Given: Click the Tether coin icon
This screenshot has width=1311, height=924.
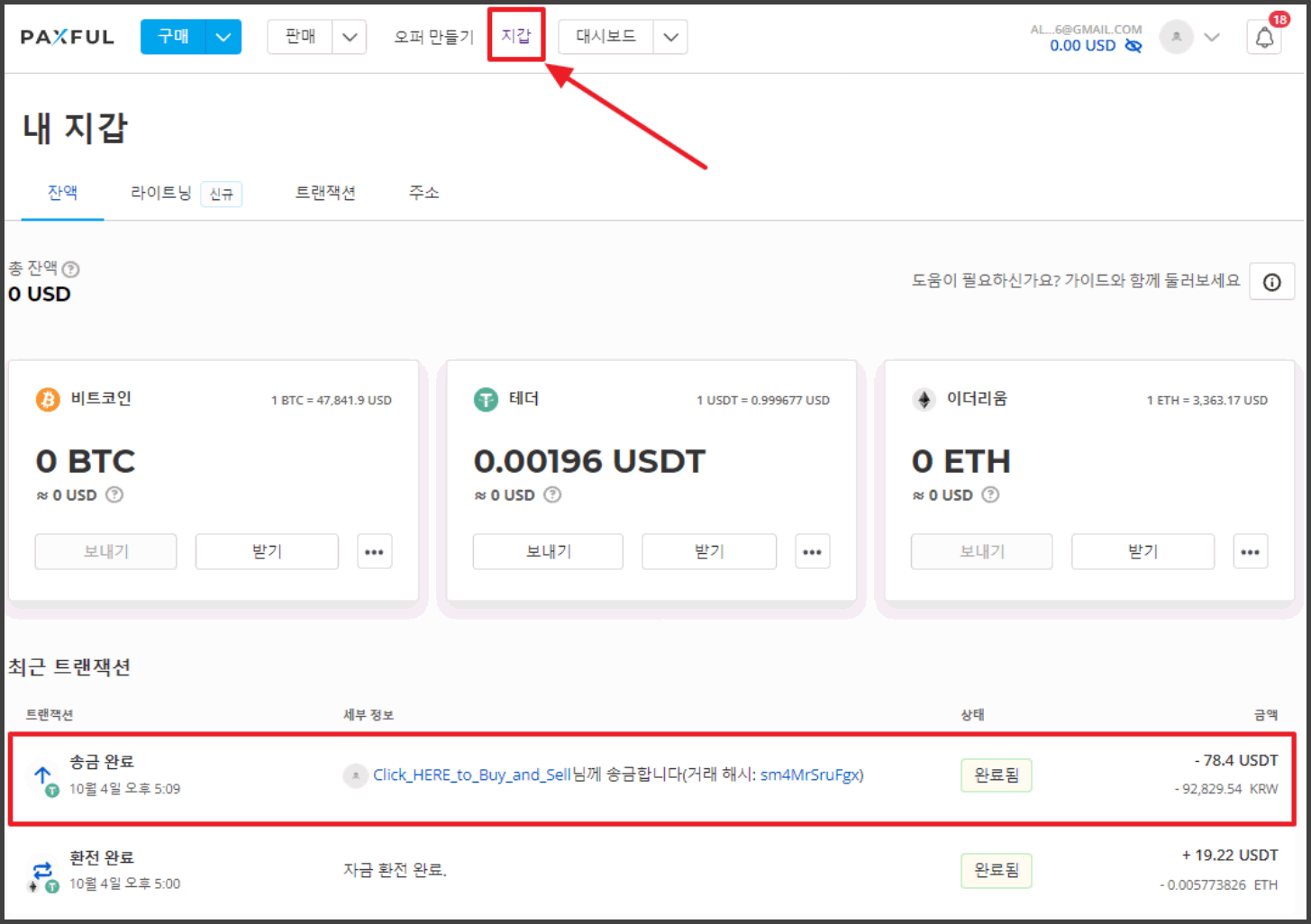Looking at the screenshot, I should point(486,399).
